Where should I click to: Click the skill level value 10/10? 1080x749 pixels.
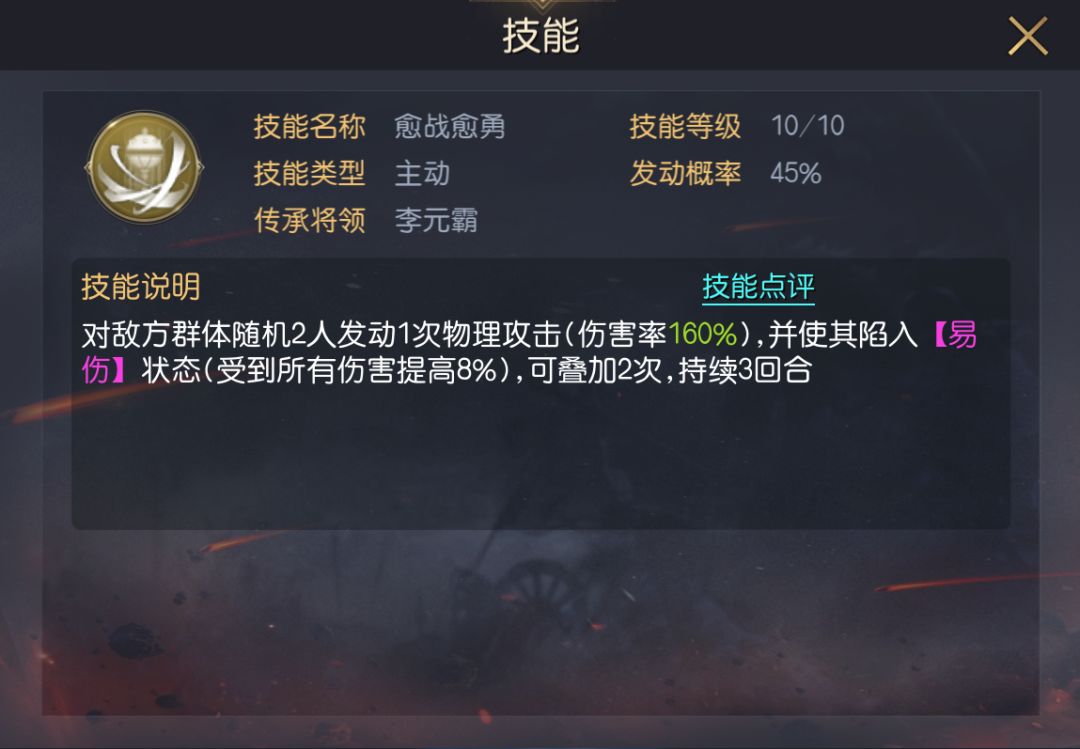click(x=807, y=126)
